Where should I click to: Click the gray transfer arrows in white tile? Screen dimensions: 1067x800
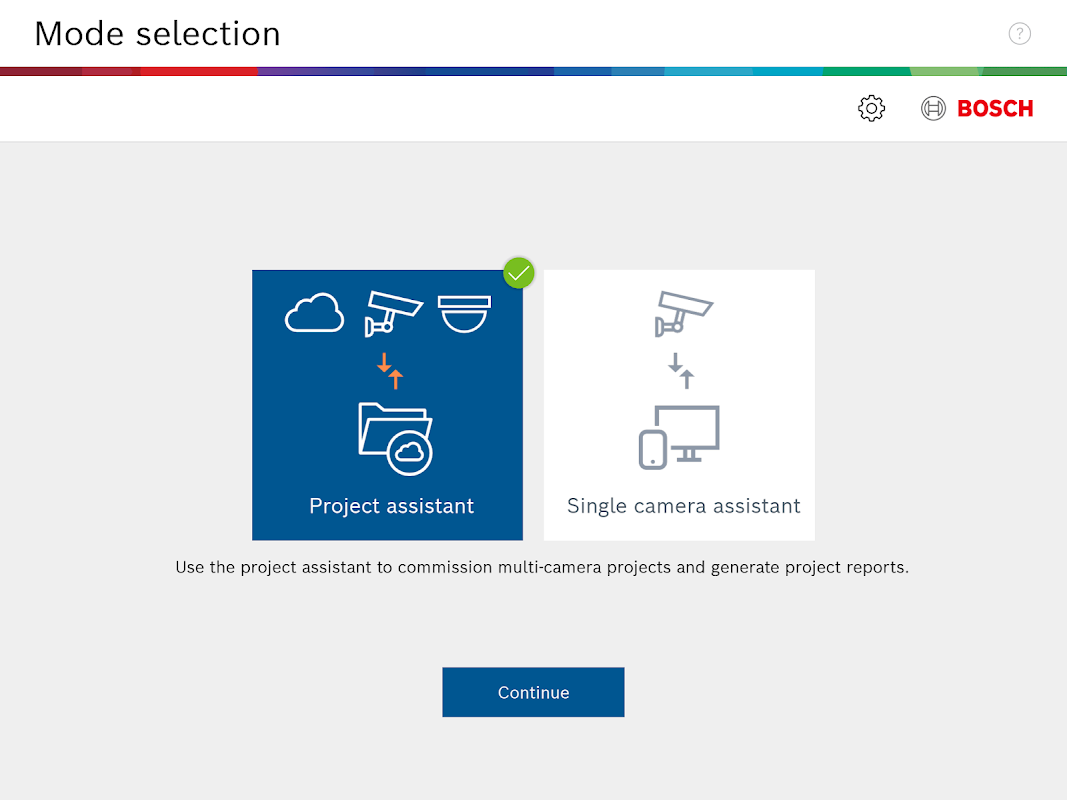pos(680,371)
